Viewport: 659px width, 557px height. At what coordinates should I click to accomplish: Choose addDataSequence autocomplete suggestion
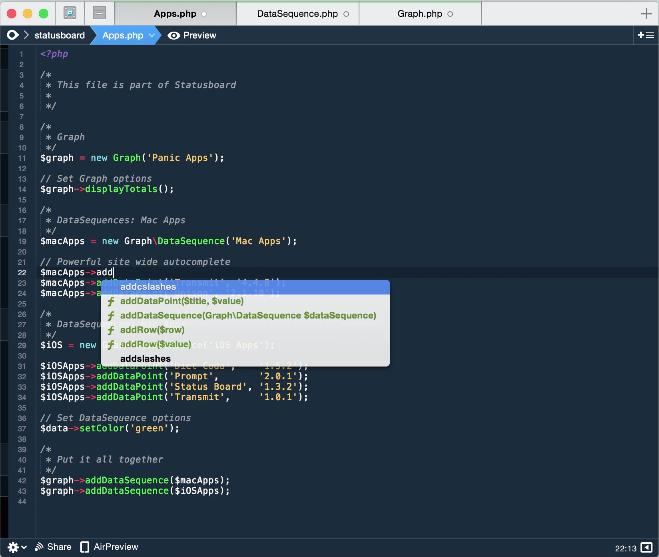coord(247,315)
